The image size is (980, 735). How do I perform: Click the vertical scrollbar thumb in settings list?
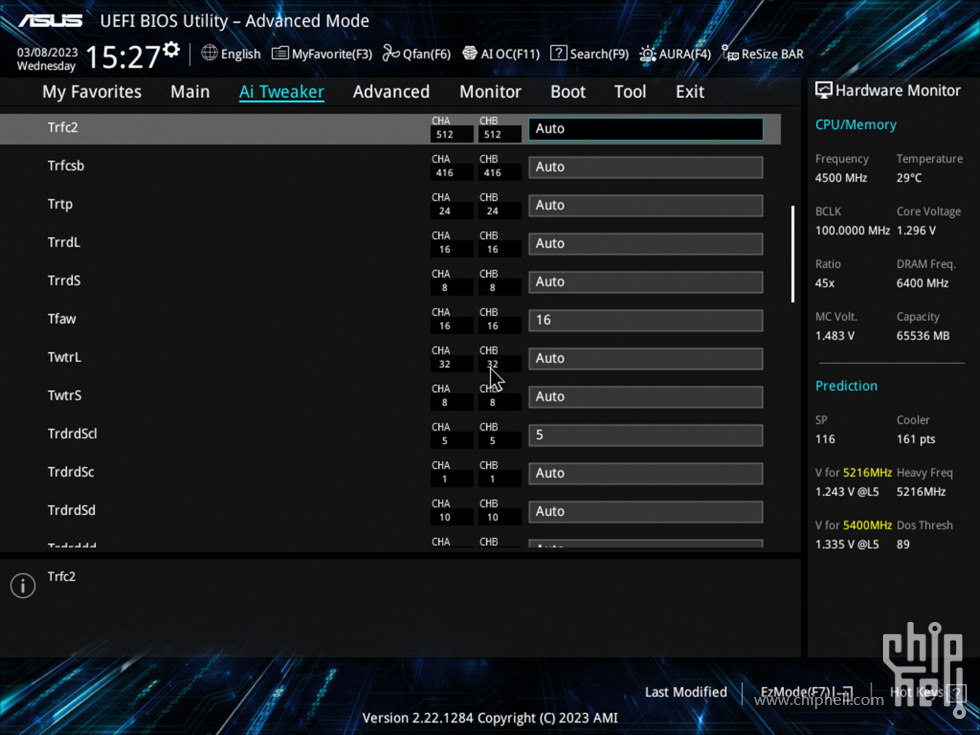[792, 254]
